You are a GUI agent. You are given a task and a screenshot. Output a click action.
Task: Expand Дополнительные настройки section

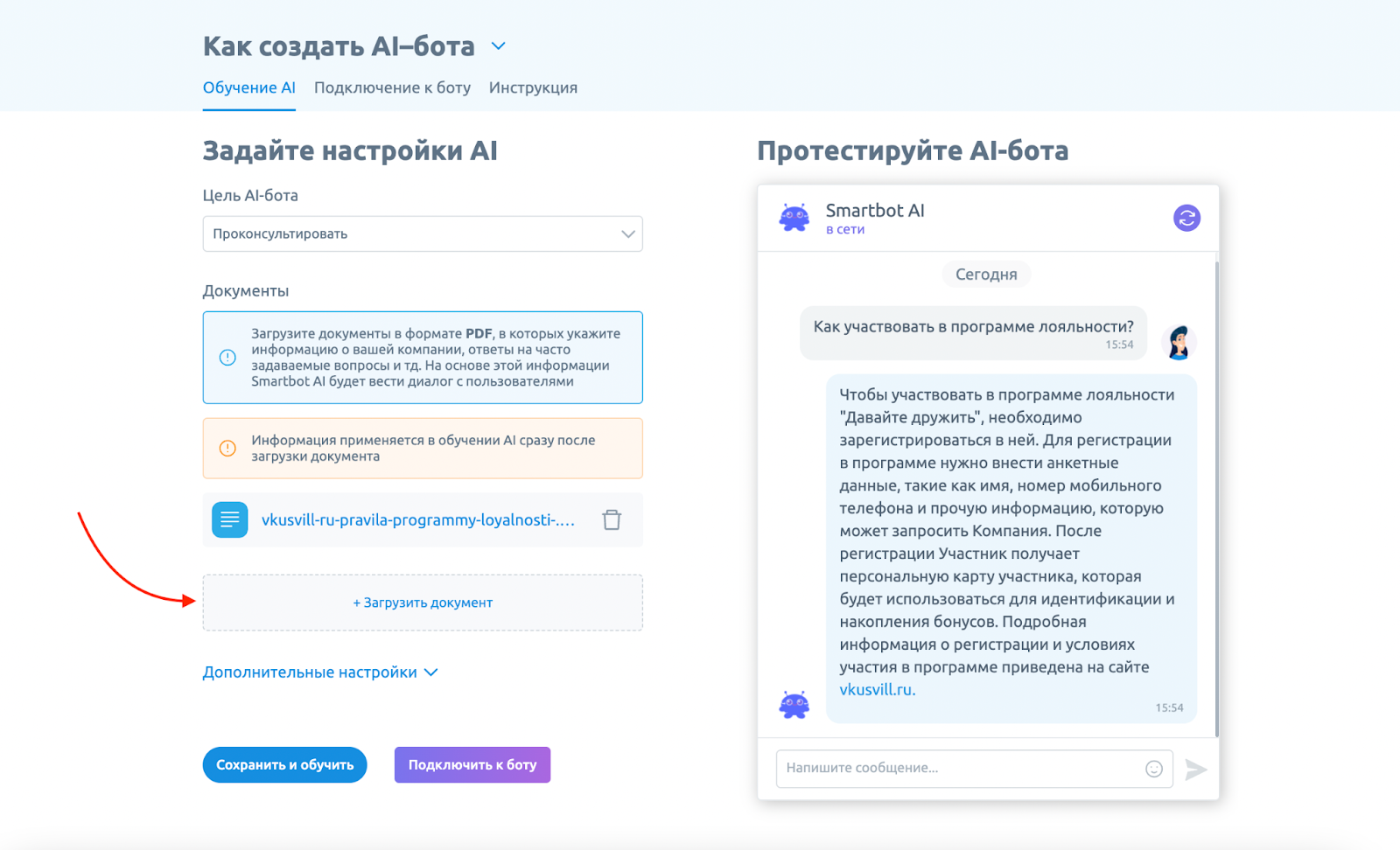point(320,672)
